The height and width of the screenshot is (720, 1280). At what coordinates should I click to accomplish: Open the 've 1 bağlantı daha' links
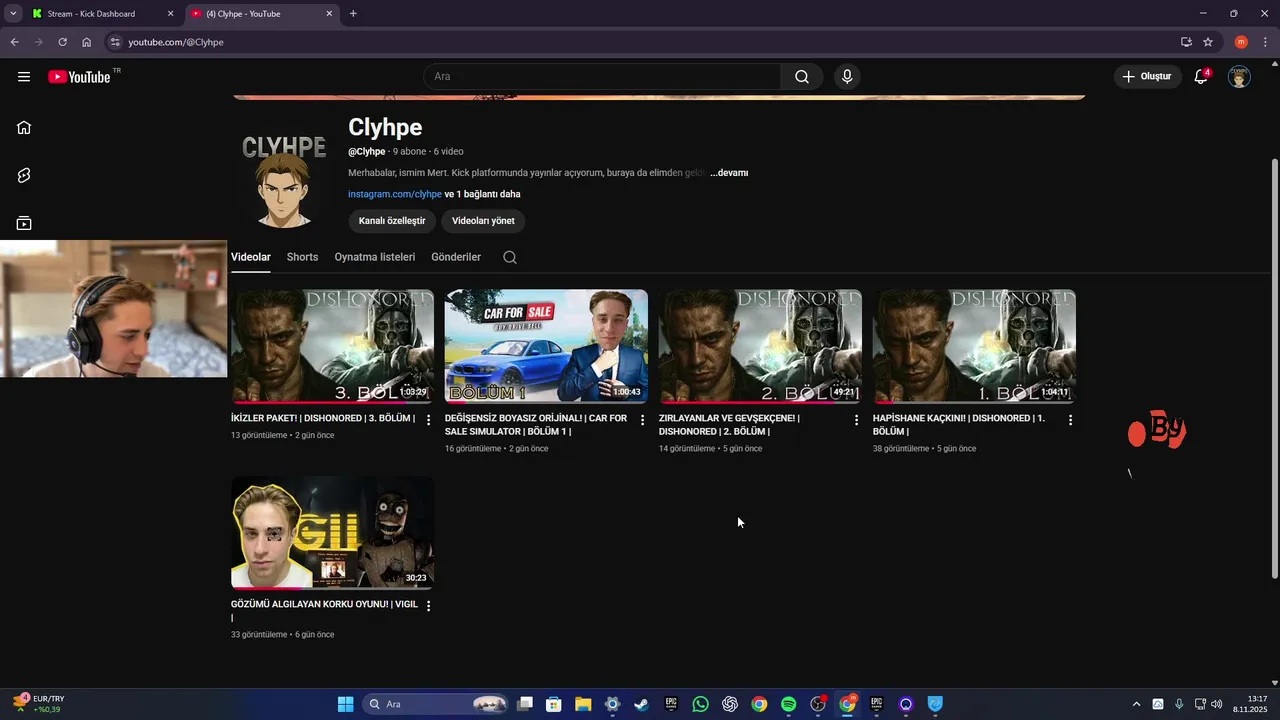point(482,194)
